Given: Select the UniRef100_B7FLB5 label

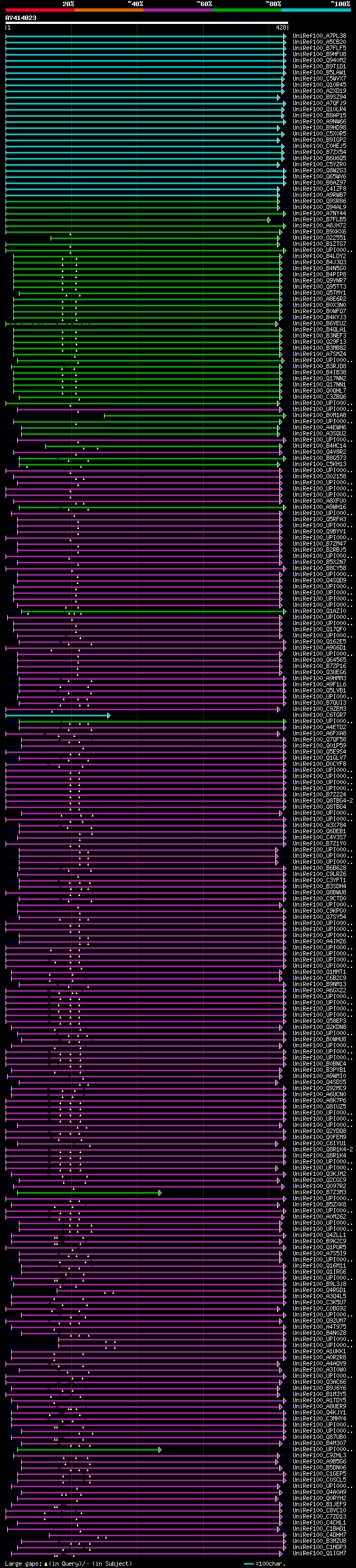Looking at the screenshot, I should (x=319, y=219).
